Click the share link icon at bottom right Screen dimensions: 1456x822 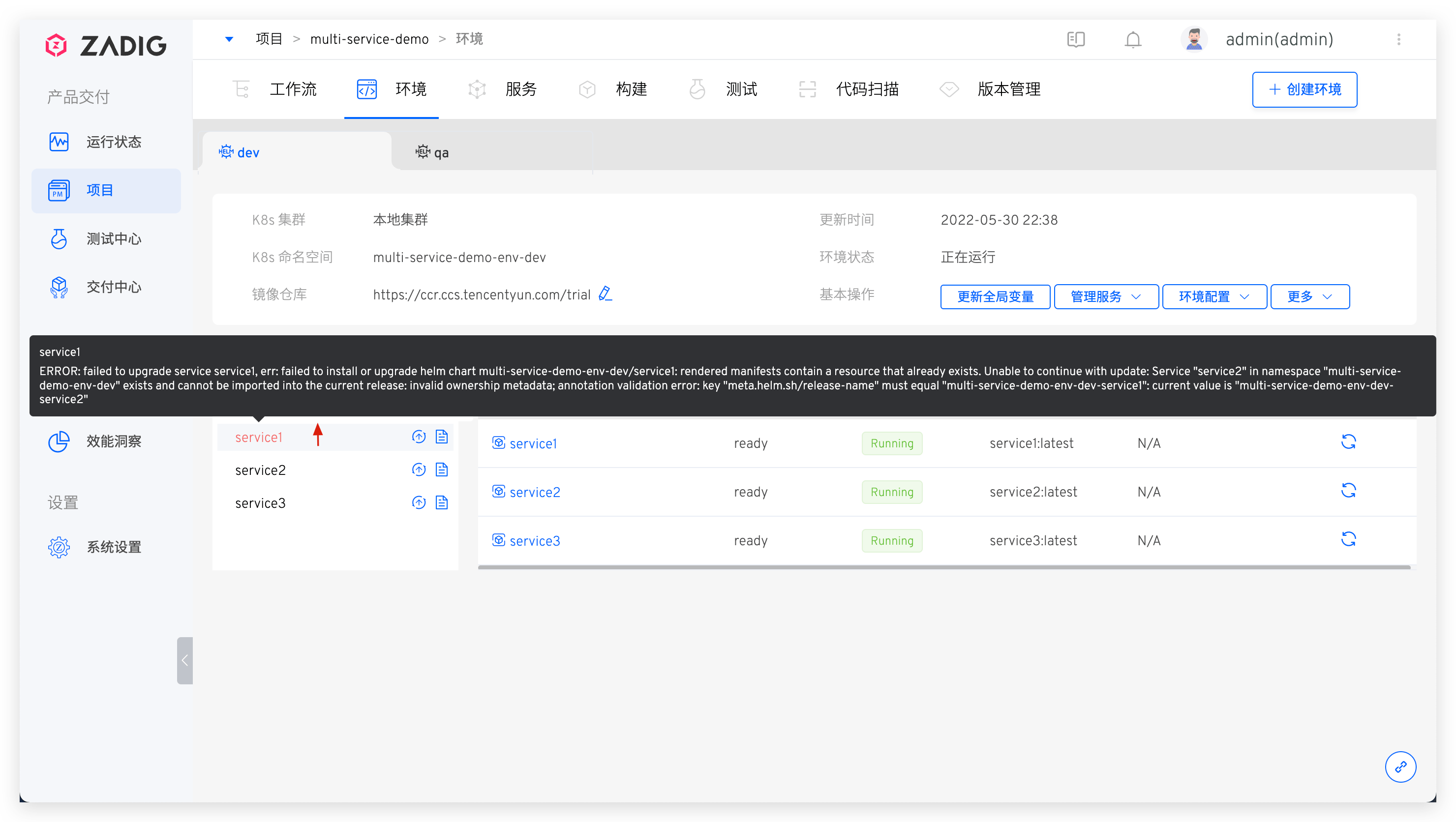[1400, 766]
